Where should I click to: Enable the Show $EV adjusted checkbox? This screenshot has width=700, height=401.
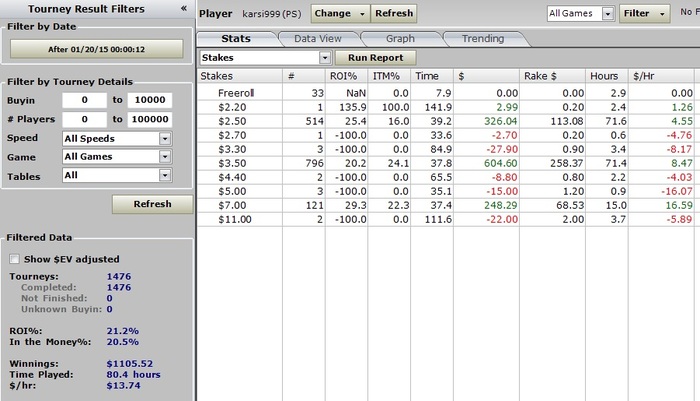coord(15,258)
